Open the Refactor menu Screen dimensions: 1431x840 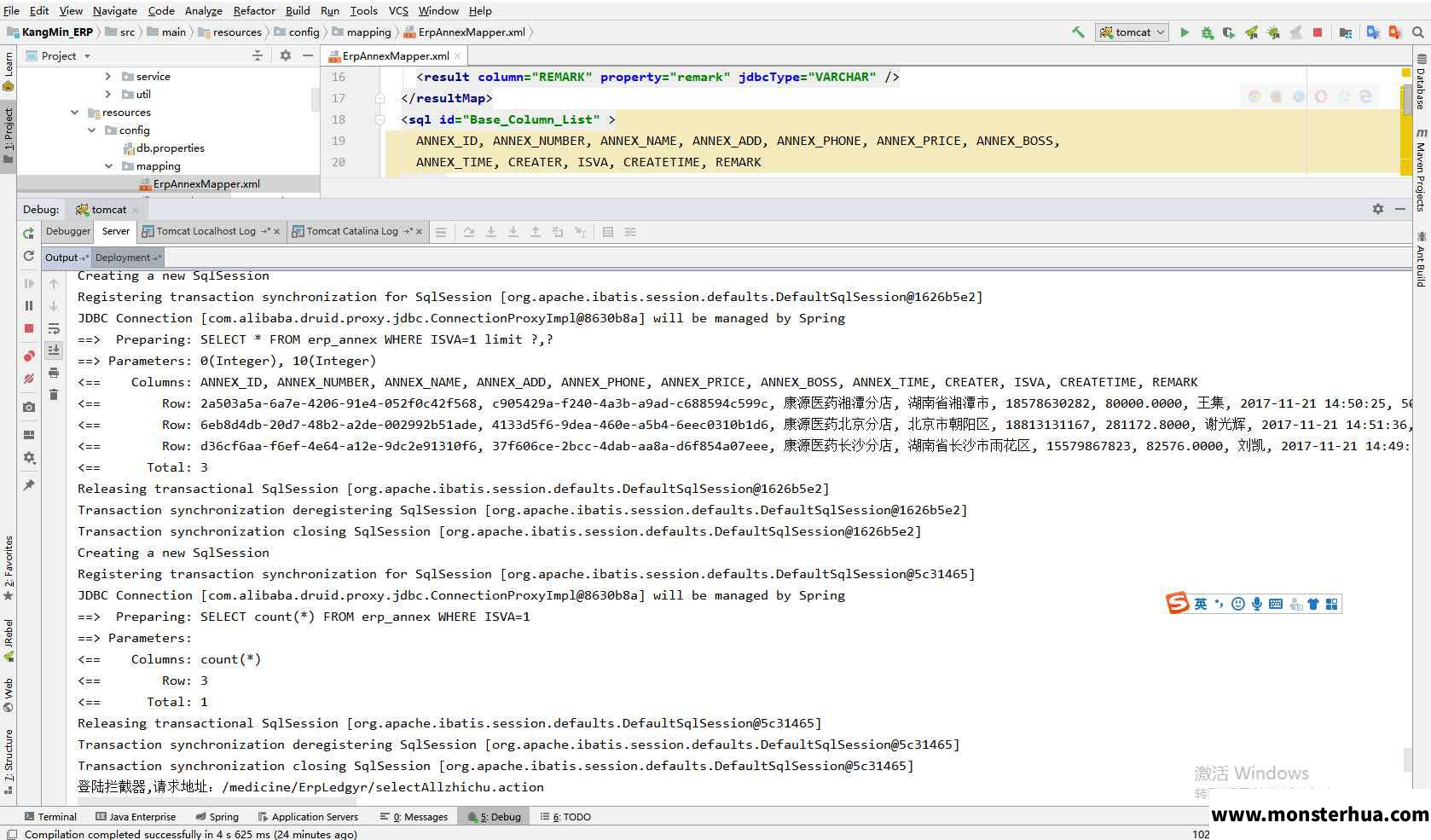254,10
